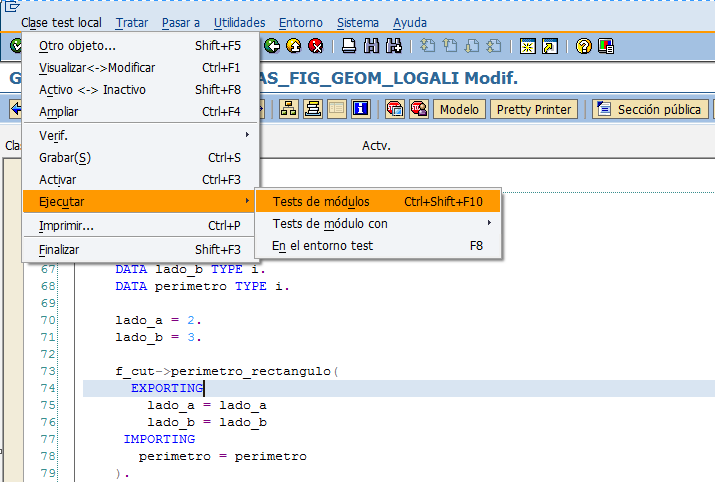Click the Navigation Stack icon
Image resolution: width=715 pixels, height=482 pixels.
click(313, 109)
